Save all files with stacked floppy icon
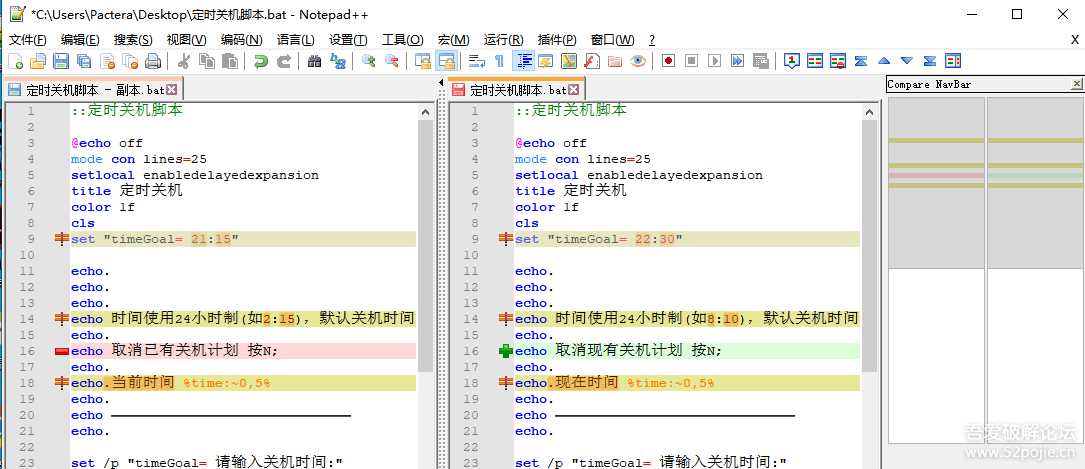Screen dimensions: 1085x469 tap(84, 61)
